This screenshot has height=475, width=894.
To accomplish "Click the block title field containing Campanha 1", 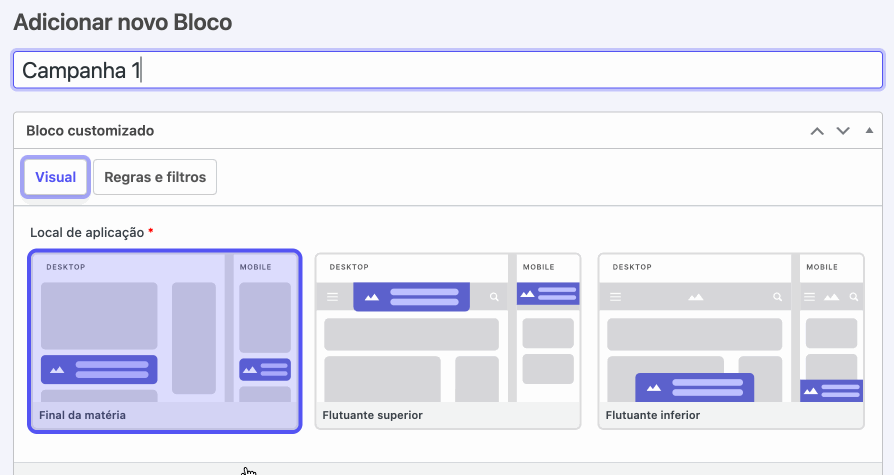I will tap(448, 70).
